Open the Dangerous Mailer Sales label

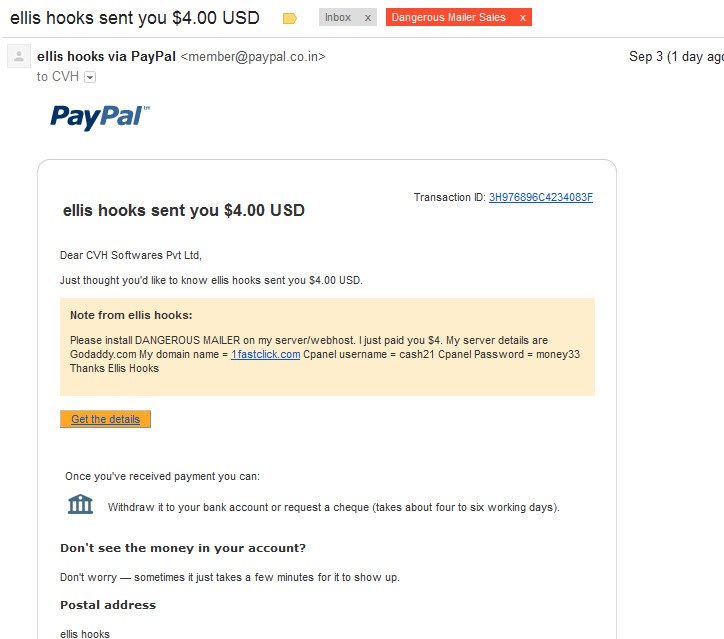click(x=448, y=18)
